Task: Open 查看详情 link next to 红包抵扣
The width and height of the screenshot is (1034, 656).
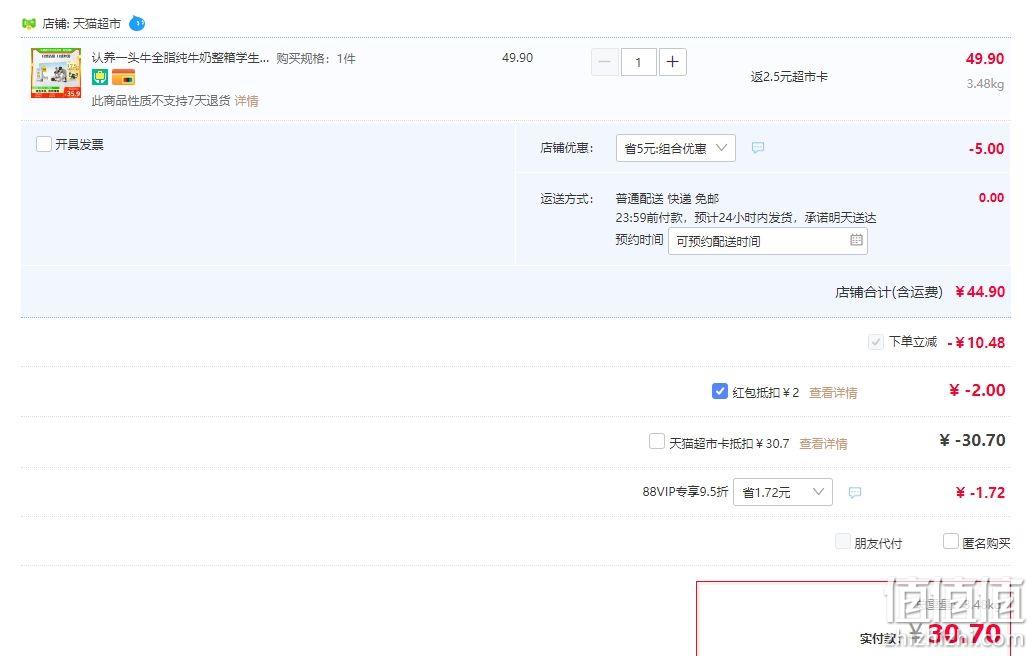Action: (833, 393)
